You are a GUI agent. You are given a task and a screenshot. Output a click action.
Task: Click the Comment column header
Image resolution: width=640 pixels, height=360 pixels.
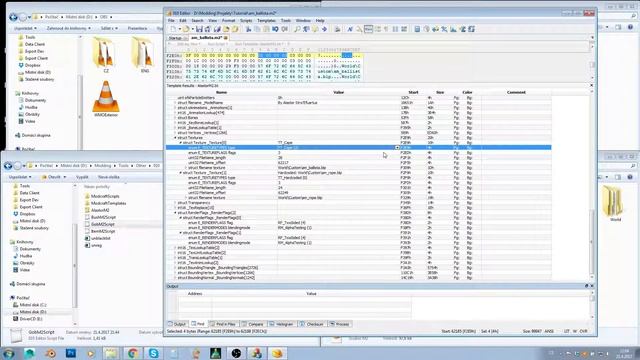click(516, 92)
